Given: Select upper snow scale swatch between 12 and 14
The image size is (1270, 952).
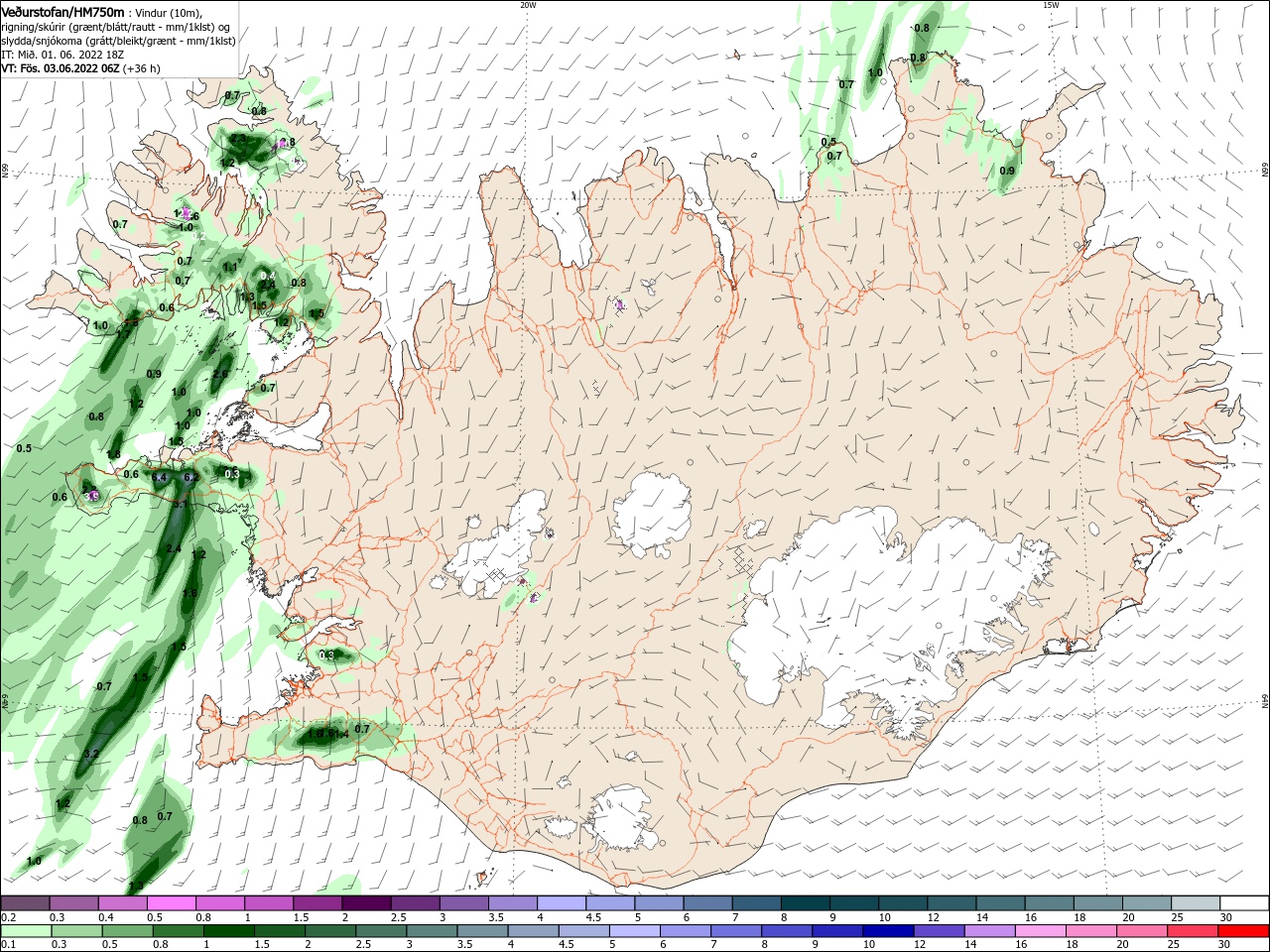Looking at the screenshot, I should 951,903.
